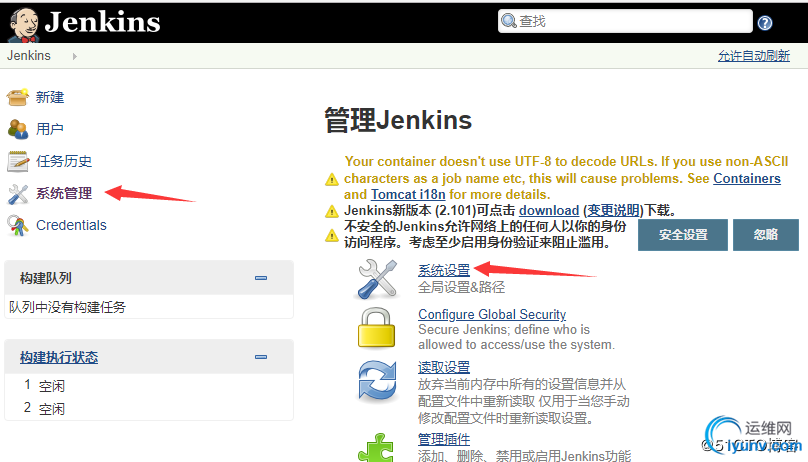The image size is (808, 462).
Task: Click the Credentials keys icon
Action: (18, 226)
